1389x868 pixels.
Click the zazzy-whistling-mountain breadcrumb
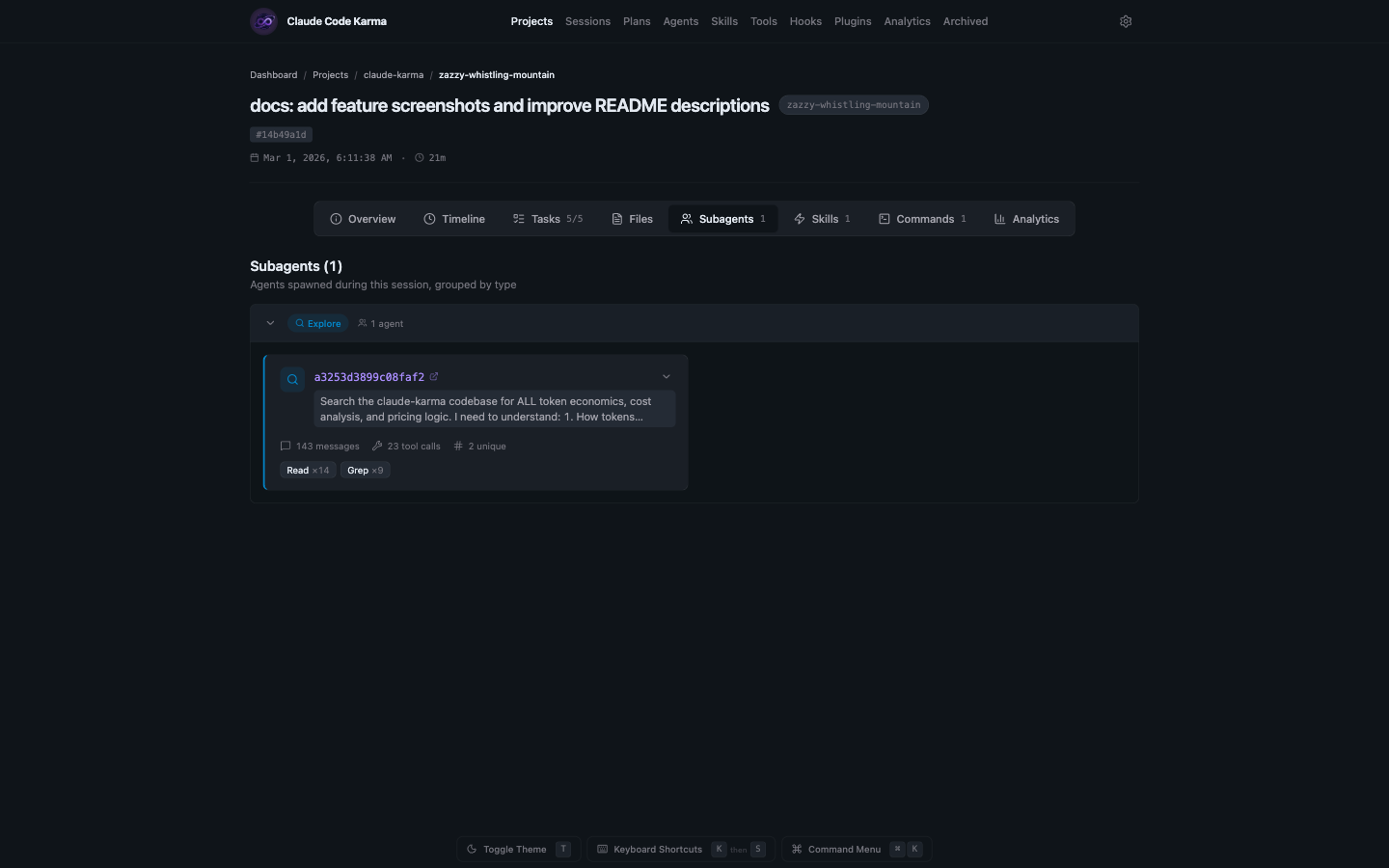click(x=497, y=75)
